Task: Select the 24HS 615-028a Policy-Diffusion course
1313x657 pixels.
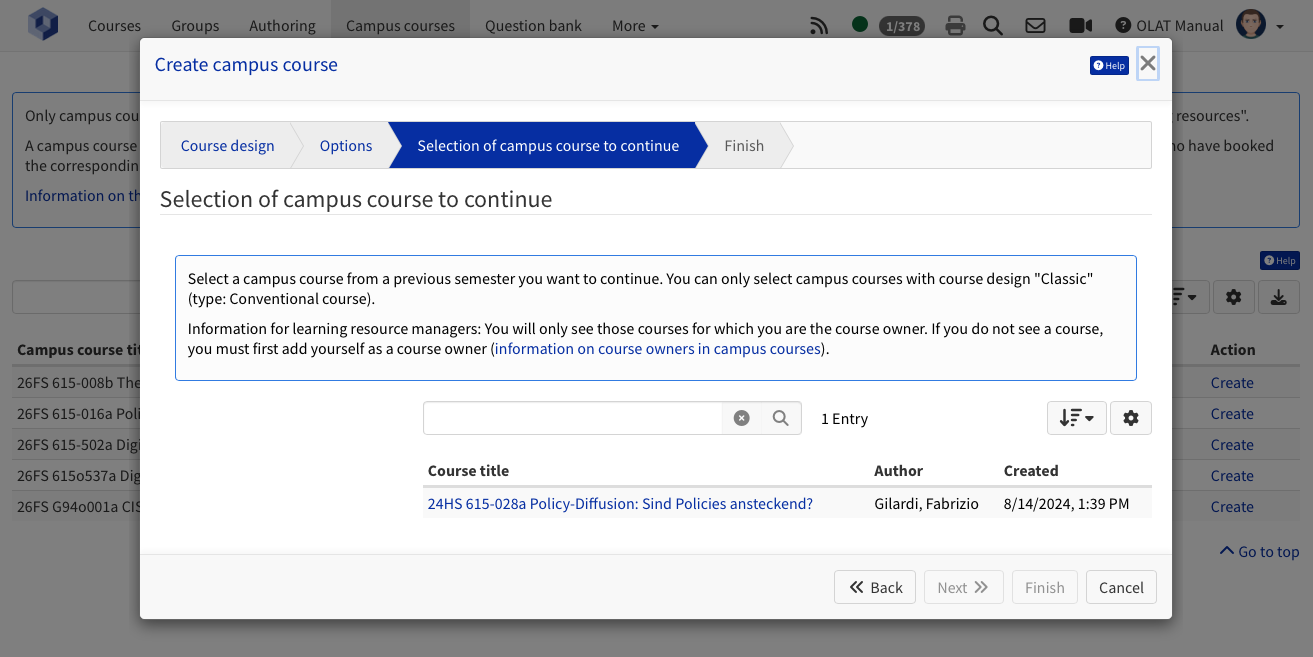Action: click(620, 504)
